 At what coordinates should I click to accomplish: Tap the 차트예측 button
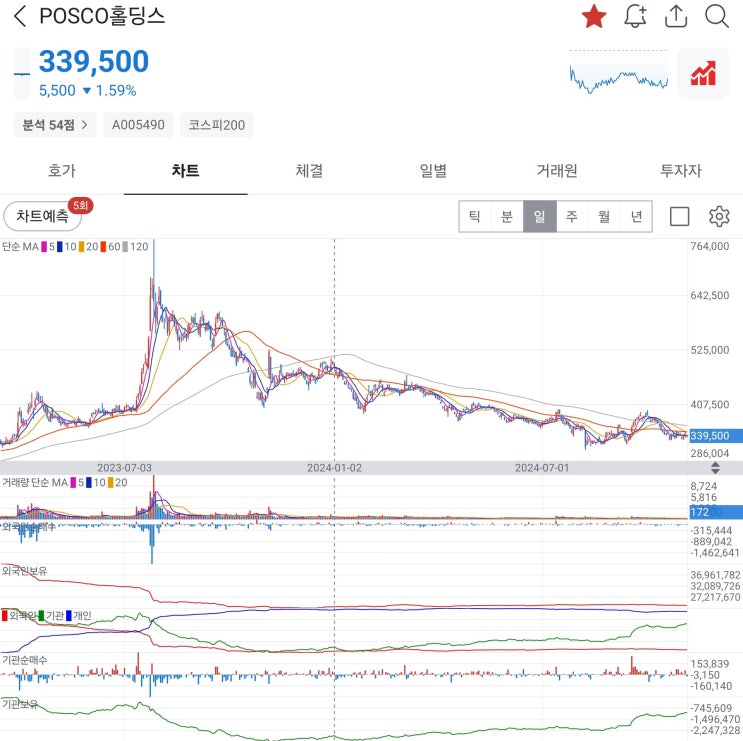coord(43,216)
